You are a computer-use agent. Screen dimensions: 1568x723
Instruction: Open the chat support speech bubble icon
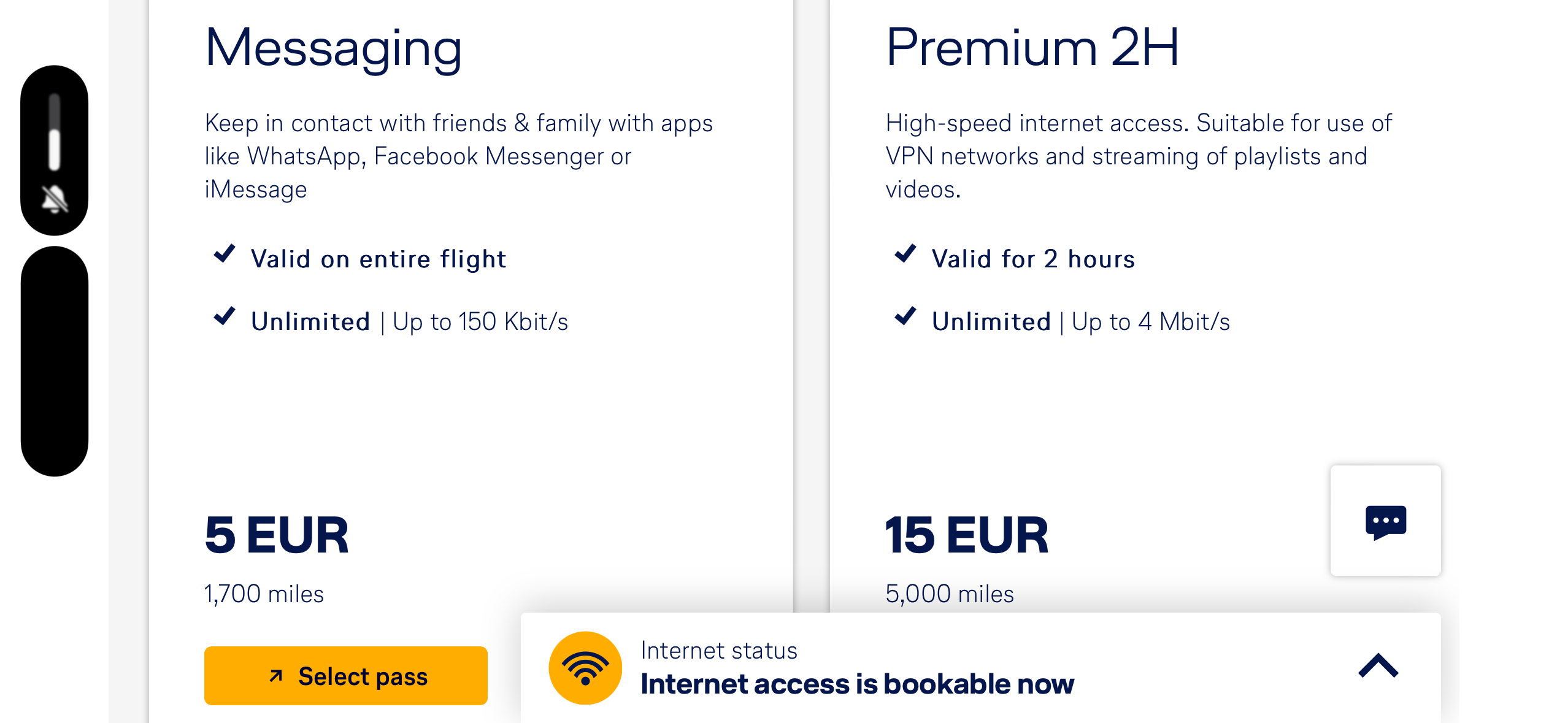[x=1386, y=522]
